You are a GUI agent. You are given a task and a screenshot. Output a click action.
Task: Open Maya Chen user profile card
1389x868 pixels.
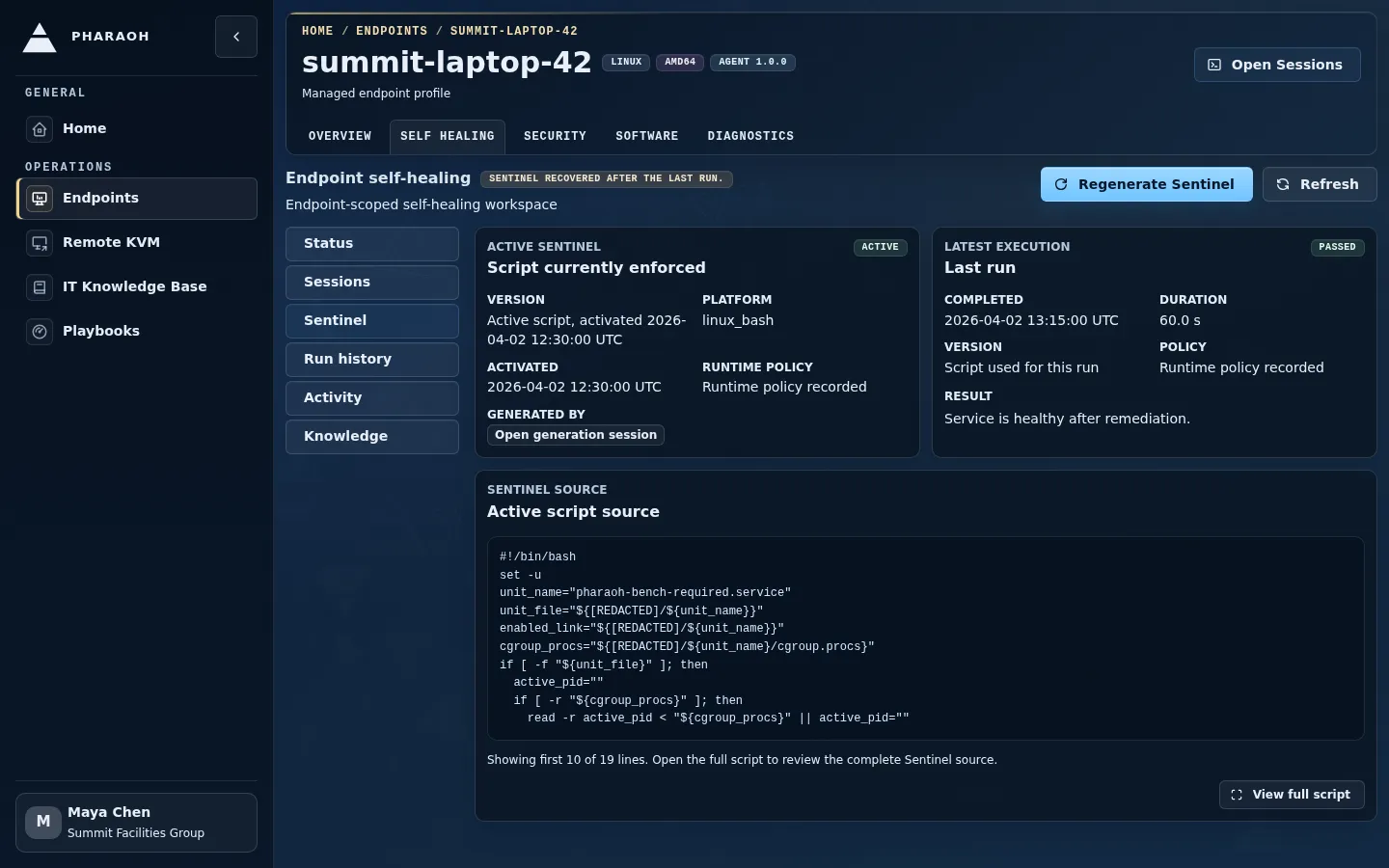point(137,823)
